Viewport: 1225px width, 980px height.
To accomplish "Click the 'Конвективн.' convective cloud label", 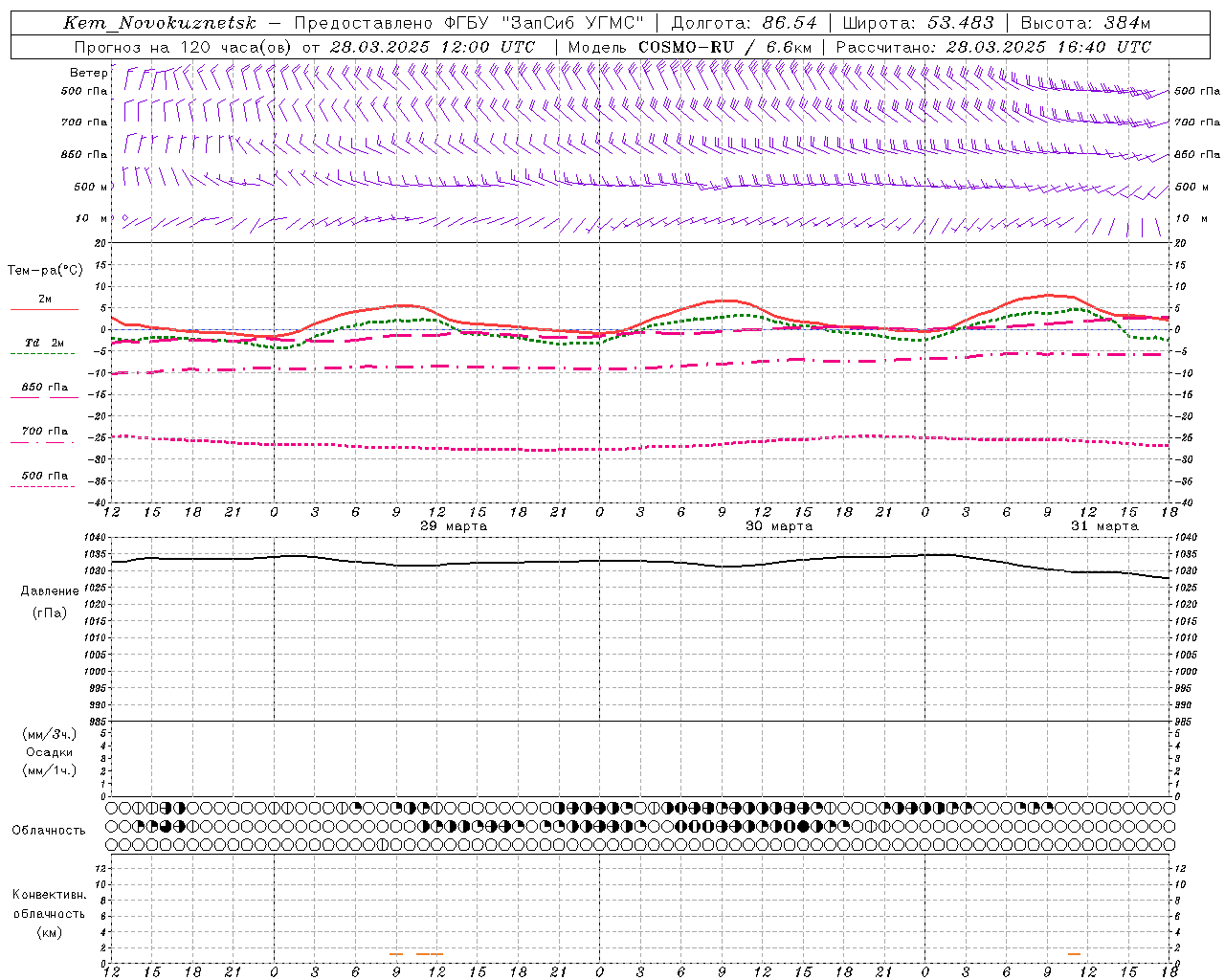I will [x=50, y=895].
